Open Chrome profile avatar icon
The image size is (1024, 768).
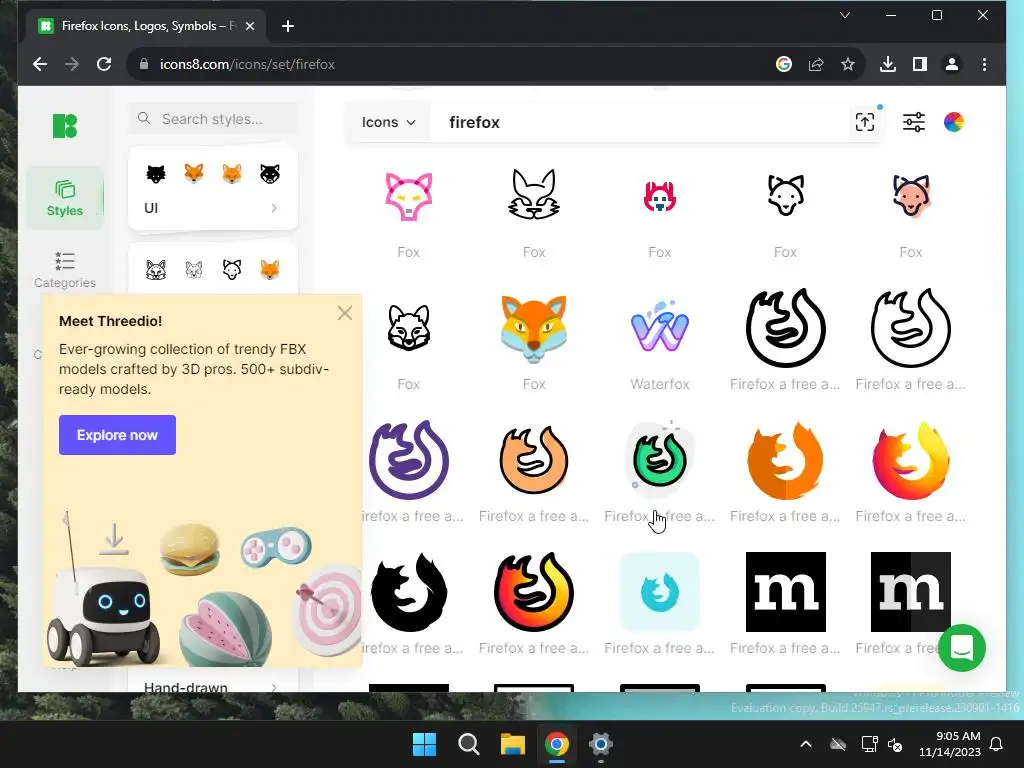pos(952,64)
